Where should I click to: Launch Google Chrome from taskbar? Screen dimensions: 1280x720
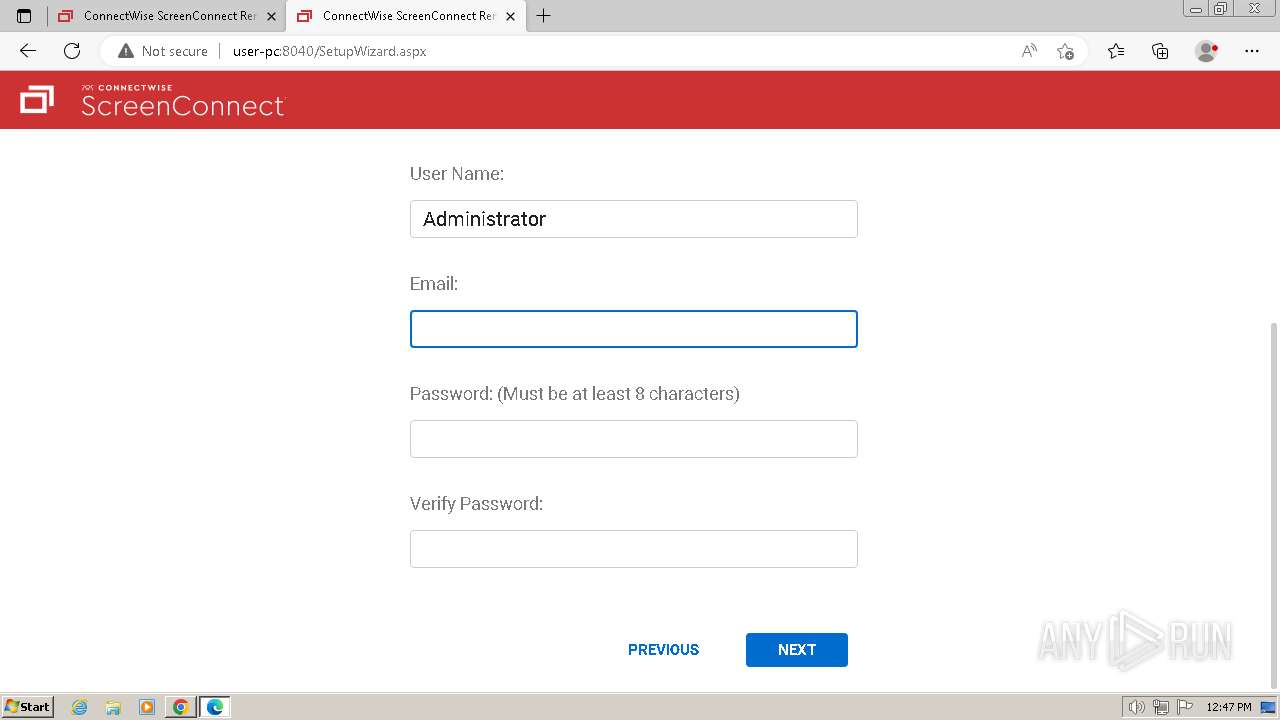coord(181,707)
